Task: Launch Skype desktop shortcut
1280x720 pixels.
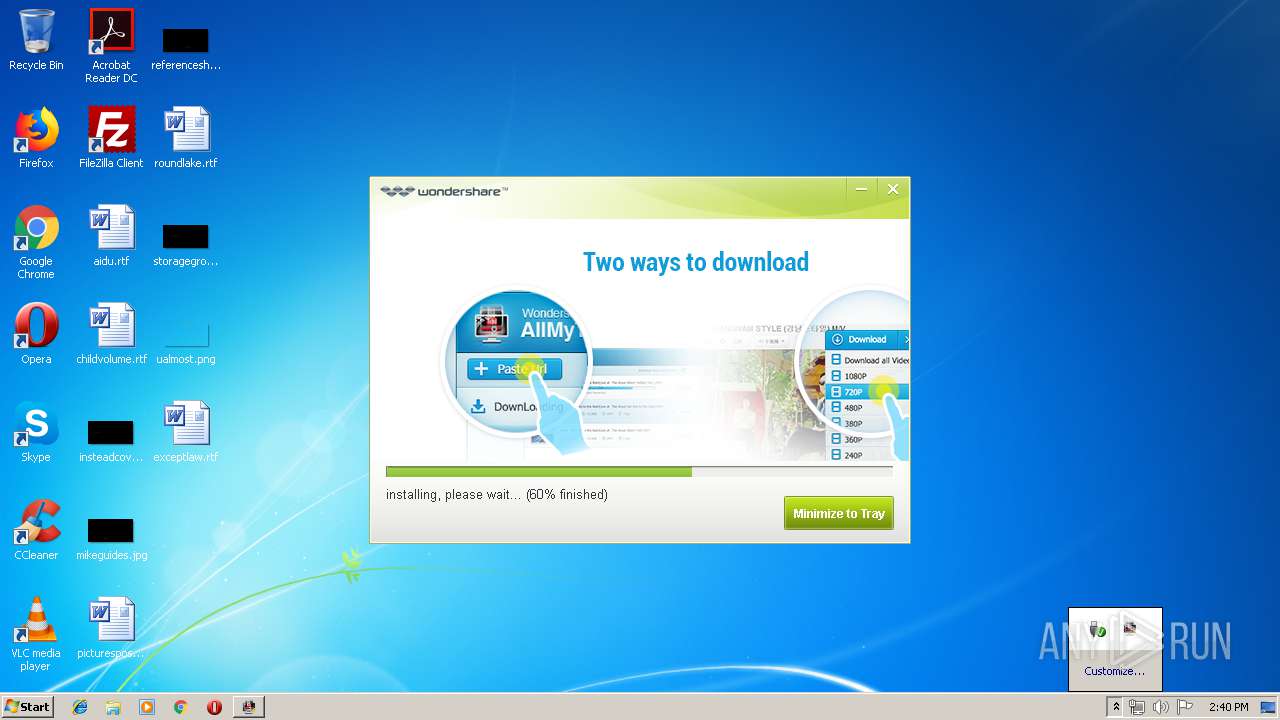Action: (36, 432)
